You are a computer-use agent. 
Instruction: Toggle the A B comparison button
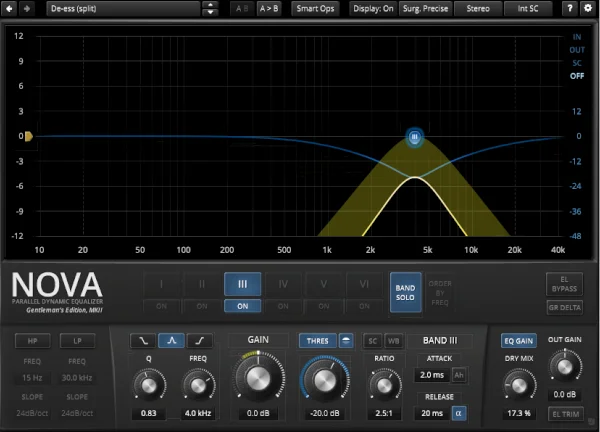(x=242, y=8)
